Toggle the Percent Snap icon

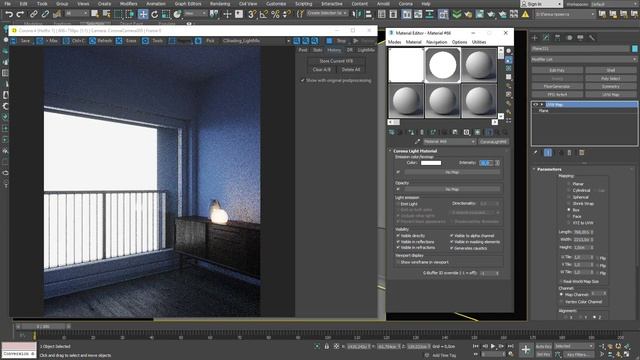click(x=276, y=14)
